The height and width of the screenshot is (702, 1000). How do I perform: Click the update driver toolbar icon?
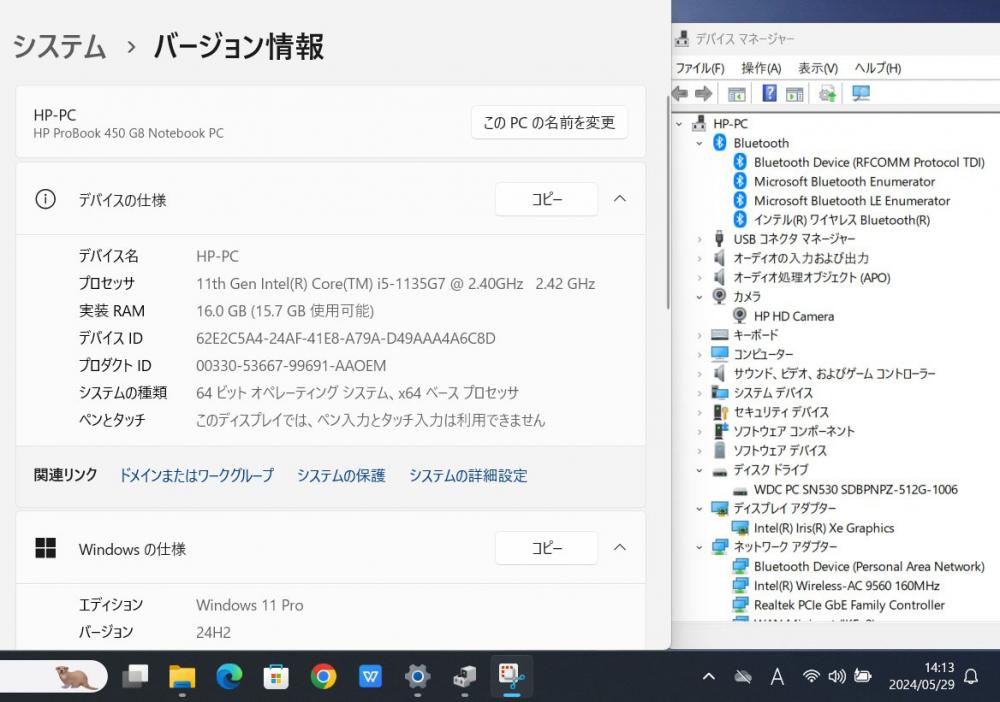[x=828, y=94]
